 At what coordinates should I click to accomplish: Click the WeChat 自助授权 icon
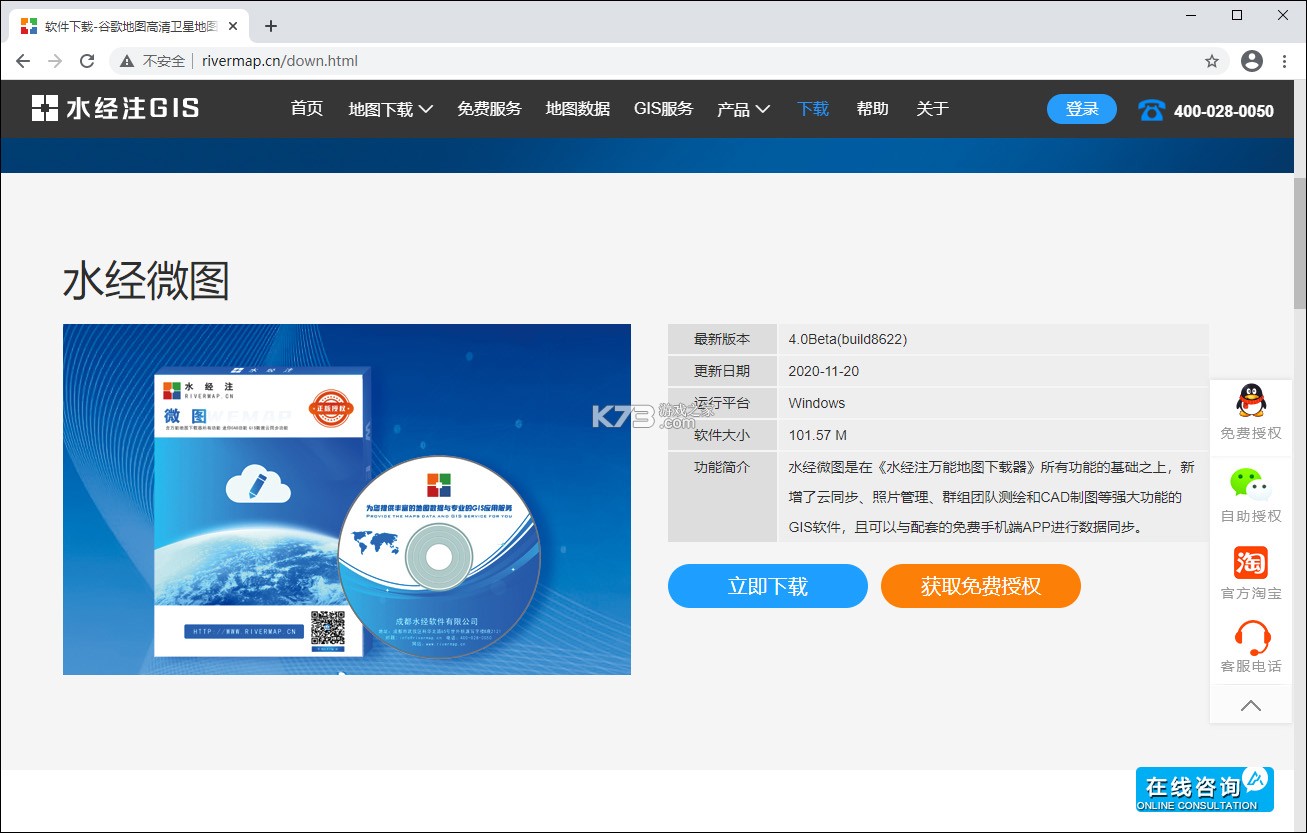[1251, 484]
